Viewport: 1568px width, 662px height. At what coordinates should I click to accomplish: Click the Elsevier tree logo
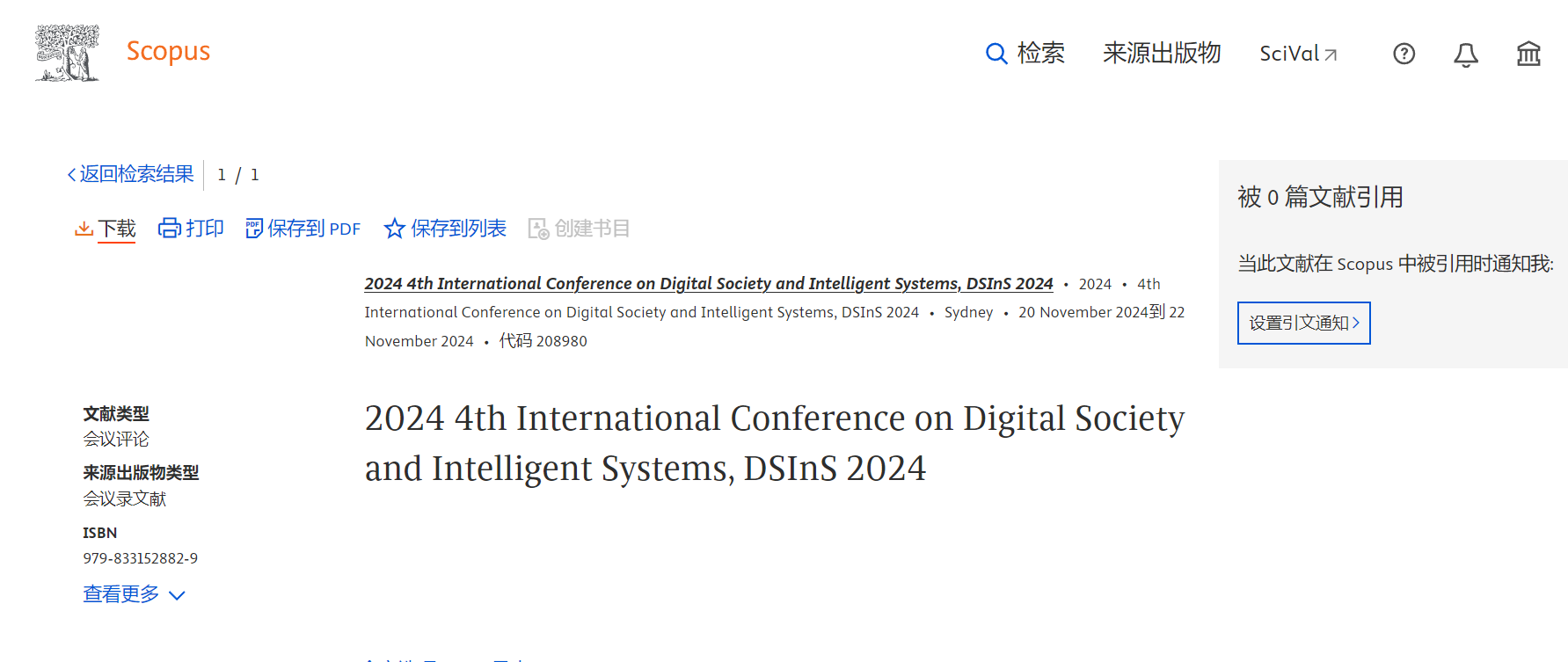[67, 53]
